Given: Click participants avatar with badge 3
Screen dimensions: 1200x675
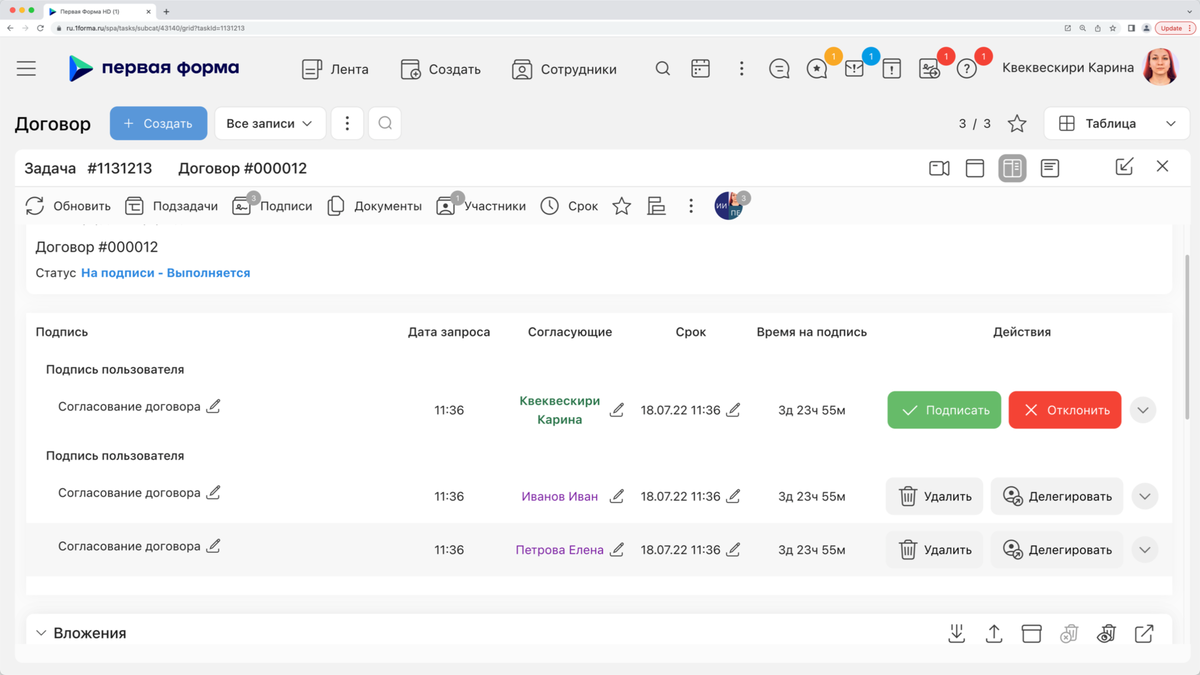Looking at the screenshot, I should coord(730,206).
